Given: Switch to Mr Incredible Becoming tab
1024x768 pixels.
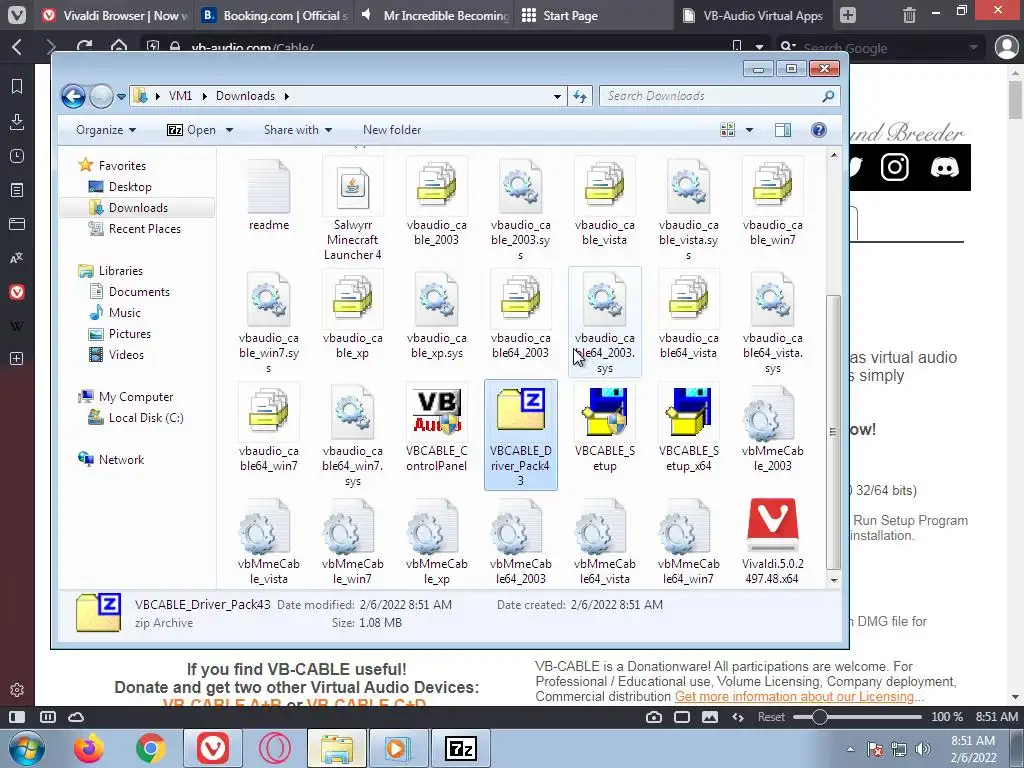Looking at the screenshot, I should [436, 15].
